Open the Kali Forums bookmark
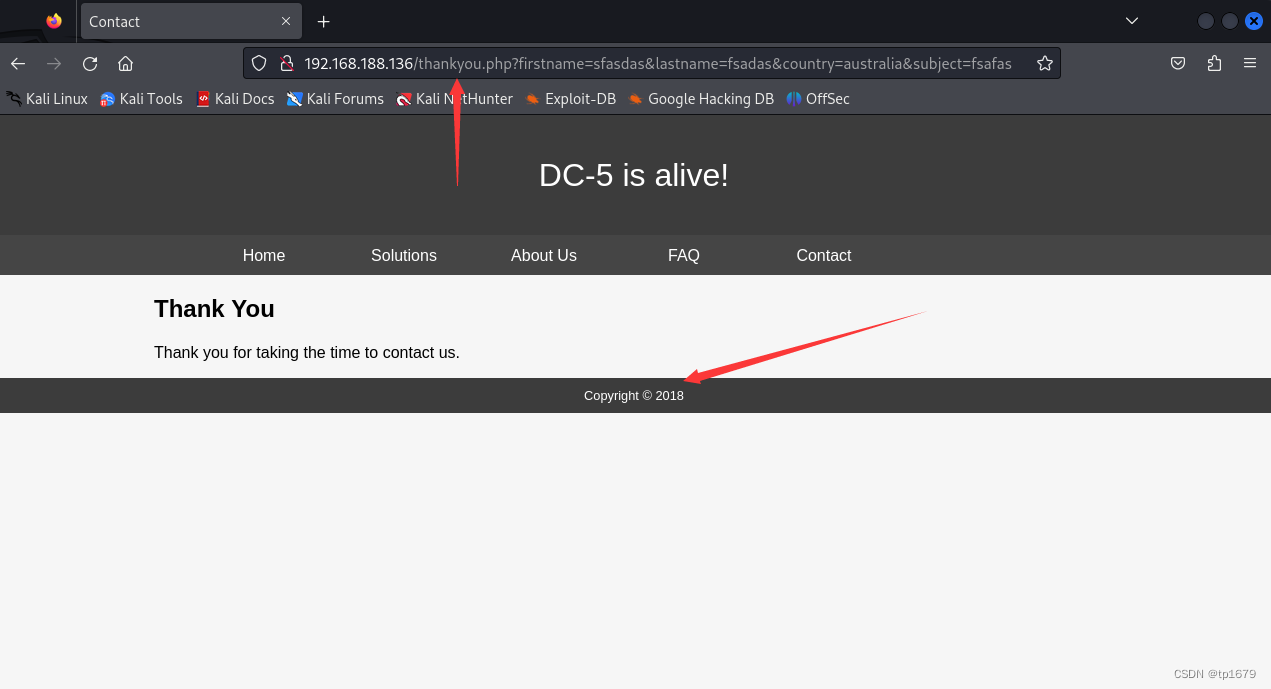 [x=335, y=99]
